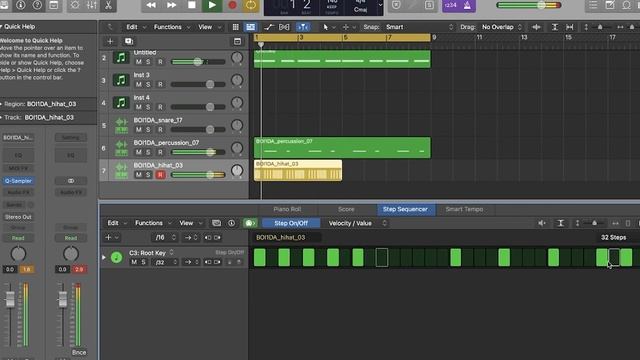Solo the Inst 4 track
Viewport: 640px width, 360px height.
click(x=148, y=107)
